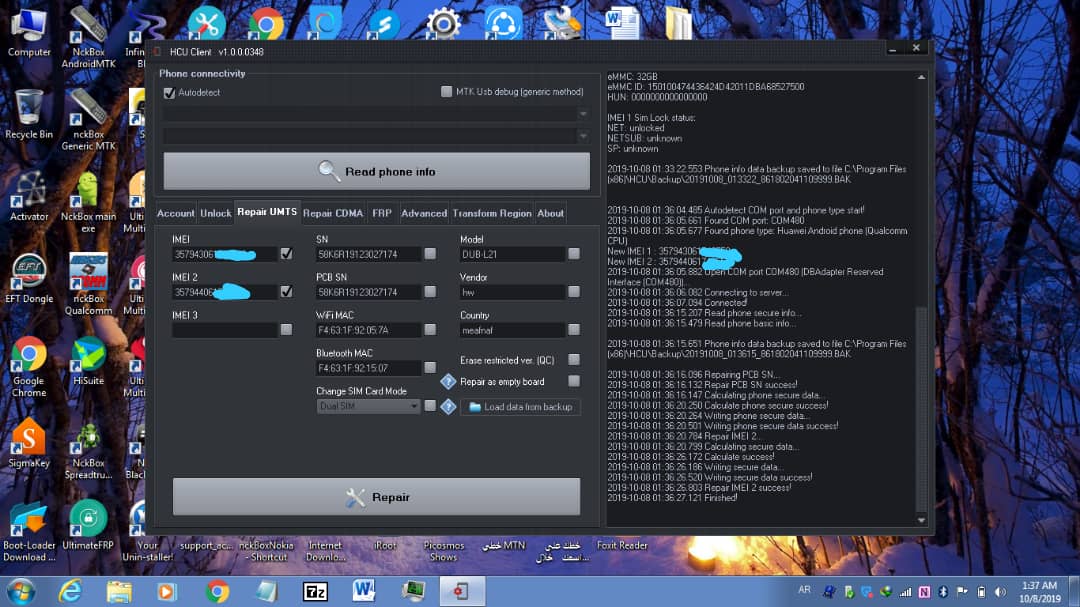Image resolution: width=1080 pixels, height=607 pixels.
Task: Select the Repair UMTS tab
Action: pos(267,212)
